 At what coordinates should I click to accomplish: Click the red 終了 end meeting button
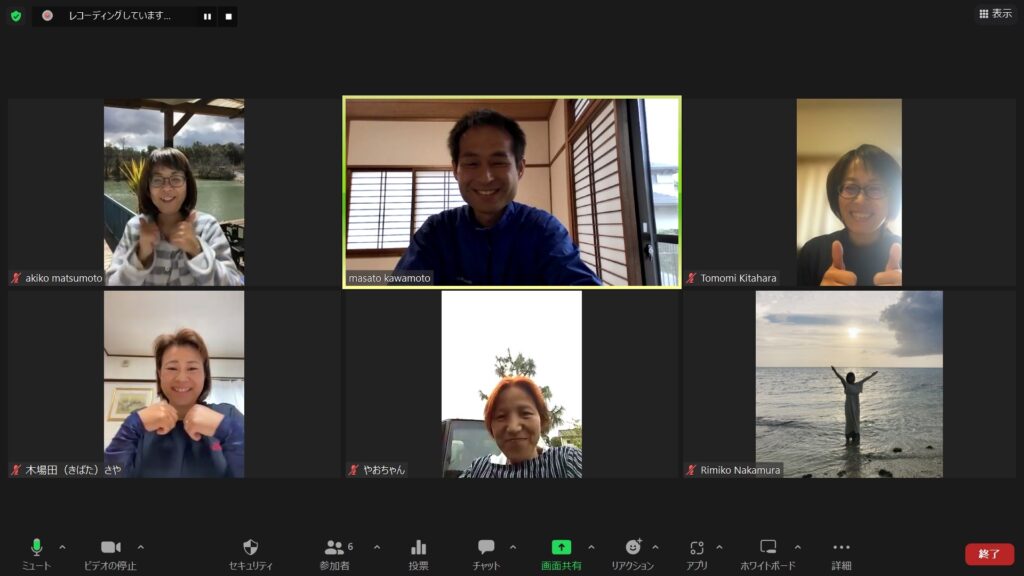tap(989, 554)
